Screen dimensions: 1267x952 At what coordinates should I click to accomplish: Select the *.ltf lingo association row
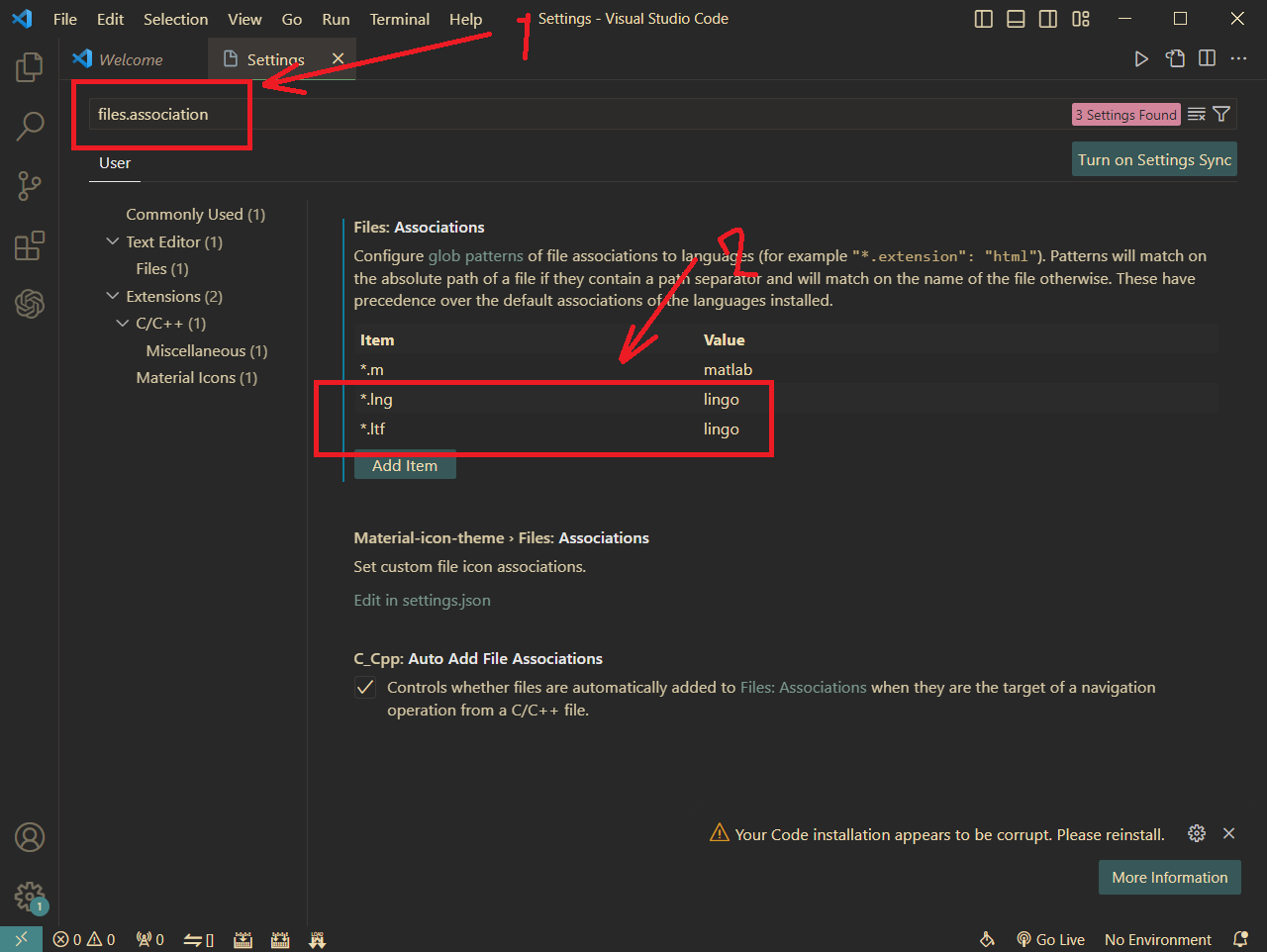786,428
